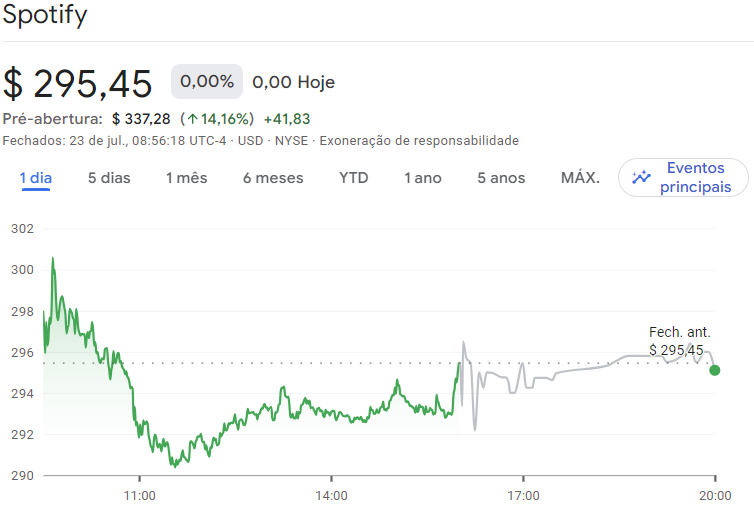Click the Fech. ant. $ 295,45 label

(x=679, y=341)
